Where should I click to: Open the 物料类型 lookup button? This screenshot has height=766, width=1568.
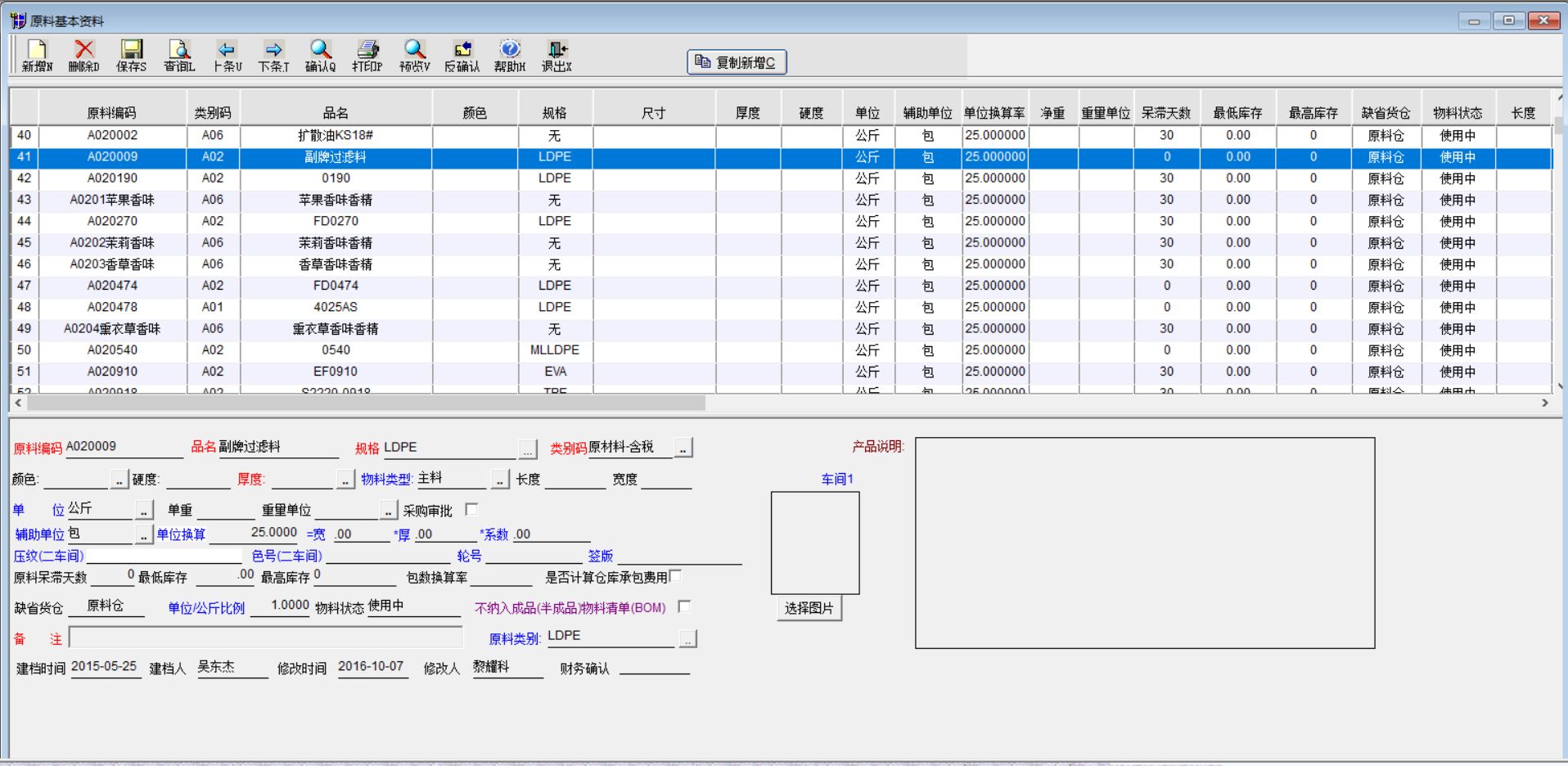tap(500, 480)
